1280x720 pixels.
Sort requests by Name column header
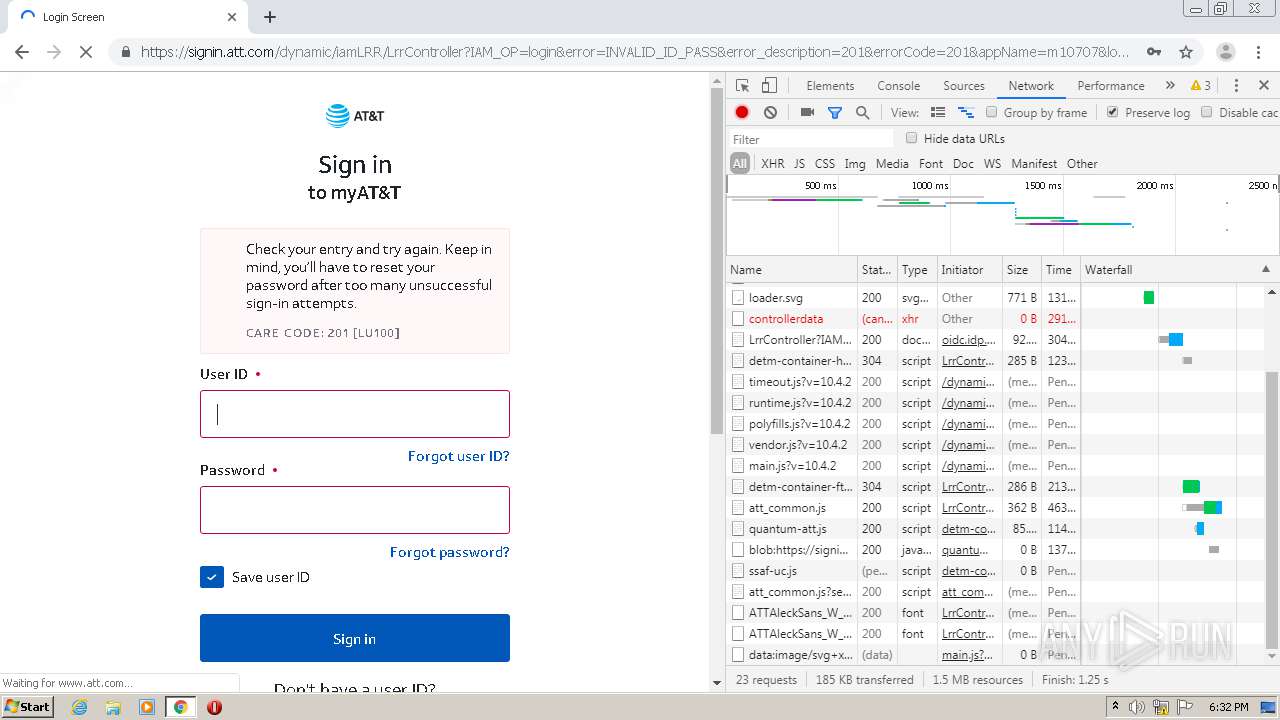(792, 270)
